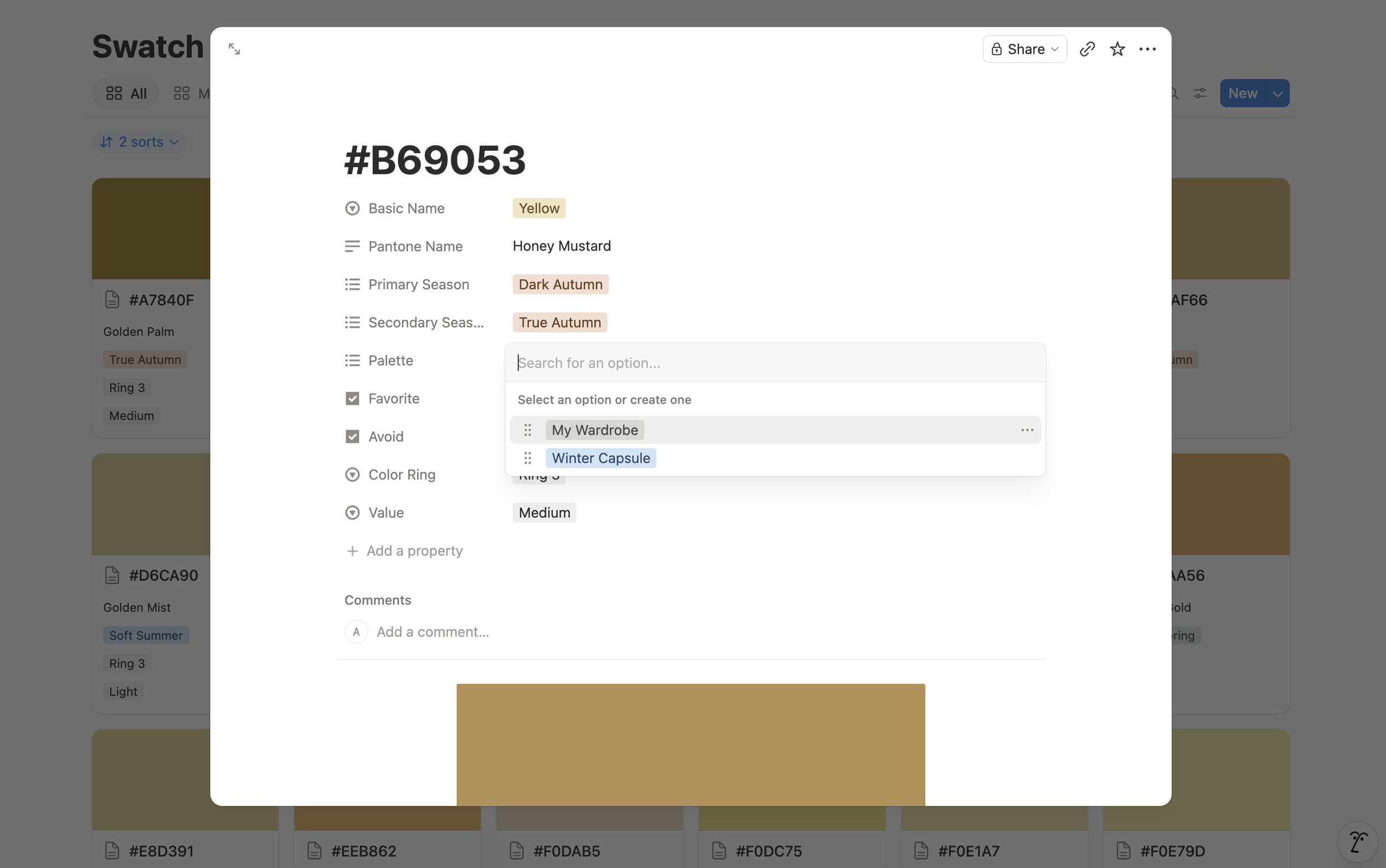Image resolution: width=1386 pixels, height=868 pixels.
Task: Open page icon of #E8D391 card
Action: point(112,851)
